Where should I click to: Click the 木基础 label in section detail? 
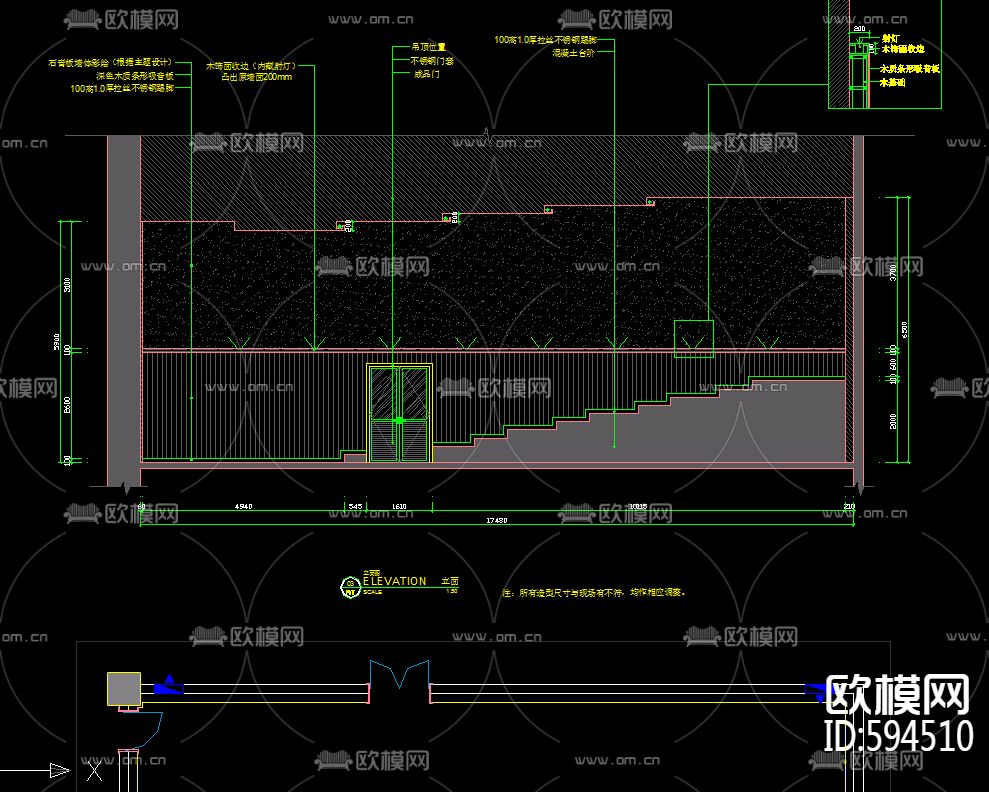point(892,82)
